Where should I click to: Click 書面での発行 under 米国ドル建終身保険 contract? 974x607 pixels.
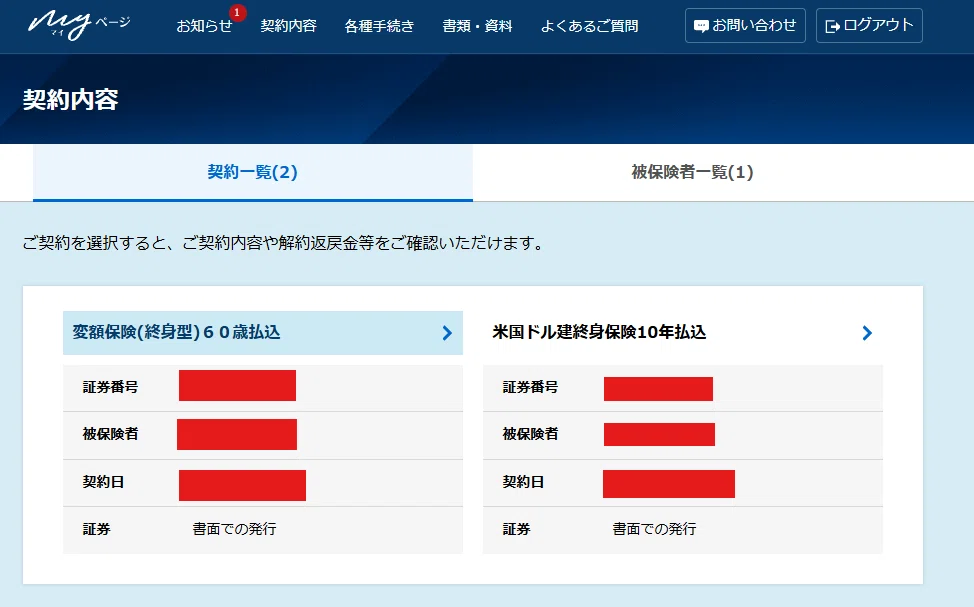(x=655, y=529)
